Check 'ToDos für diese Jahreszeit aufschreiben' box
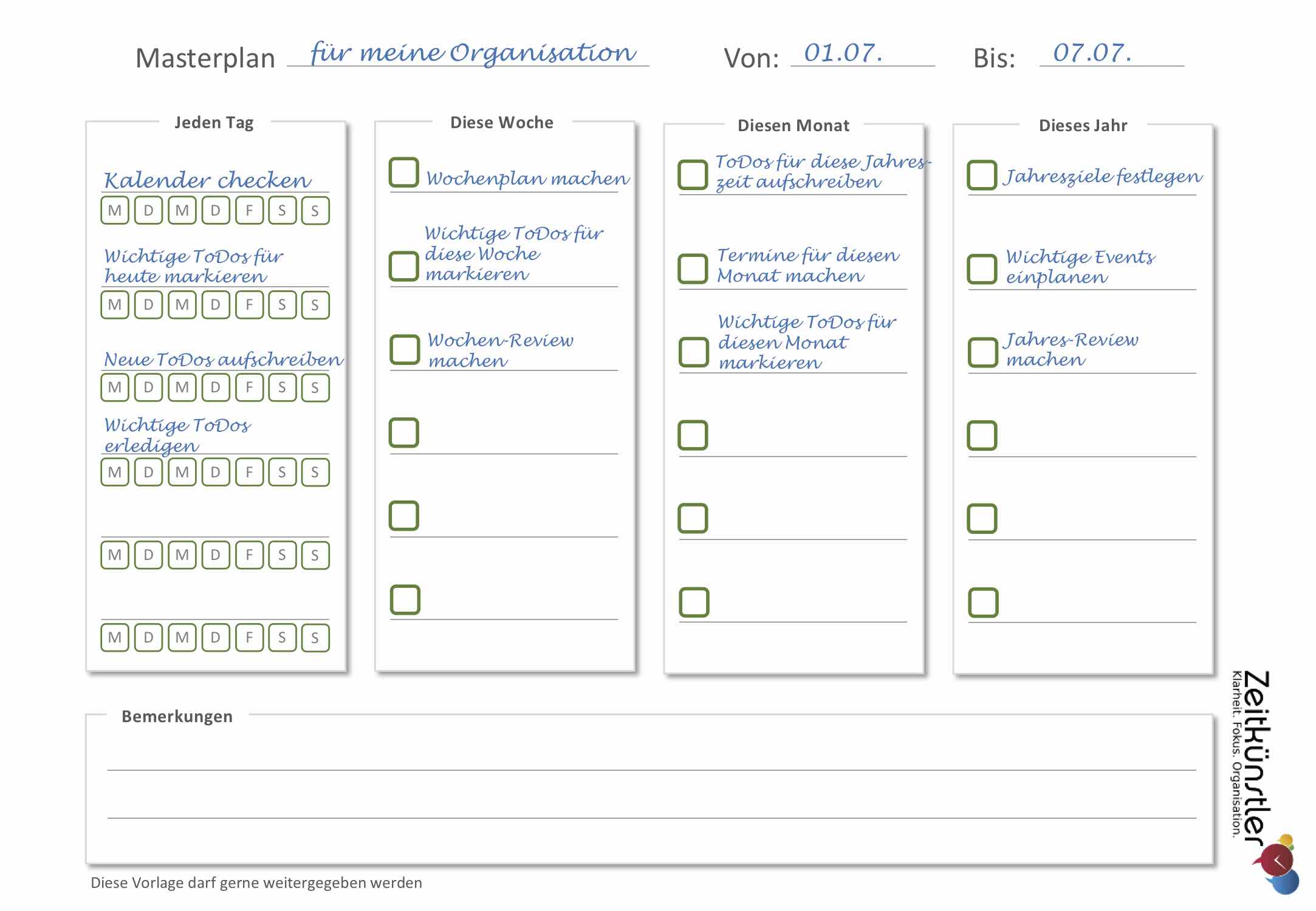 click(693, 175)
